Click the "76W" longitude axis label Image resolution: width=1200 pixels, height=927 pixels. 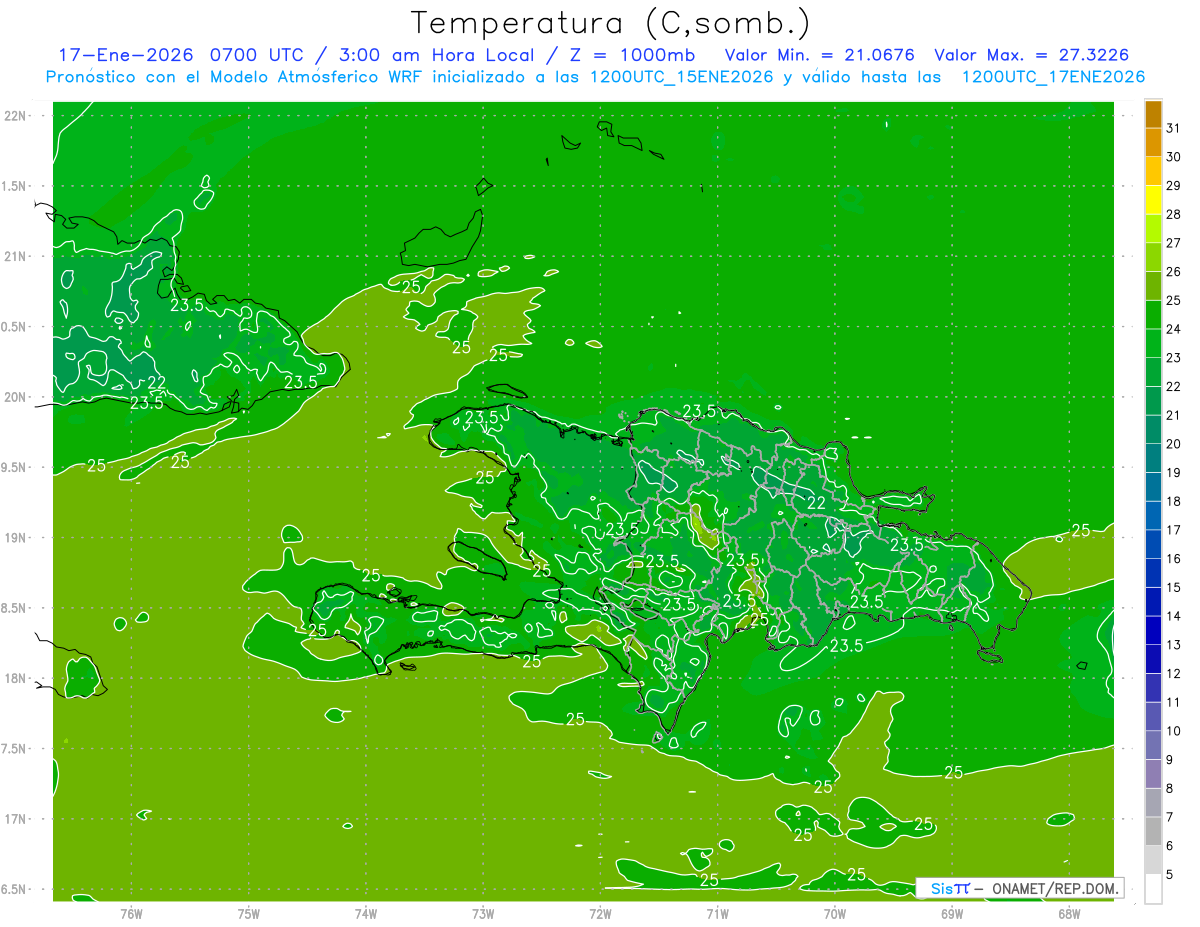pyautogui.click(x=131, y=914)
